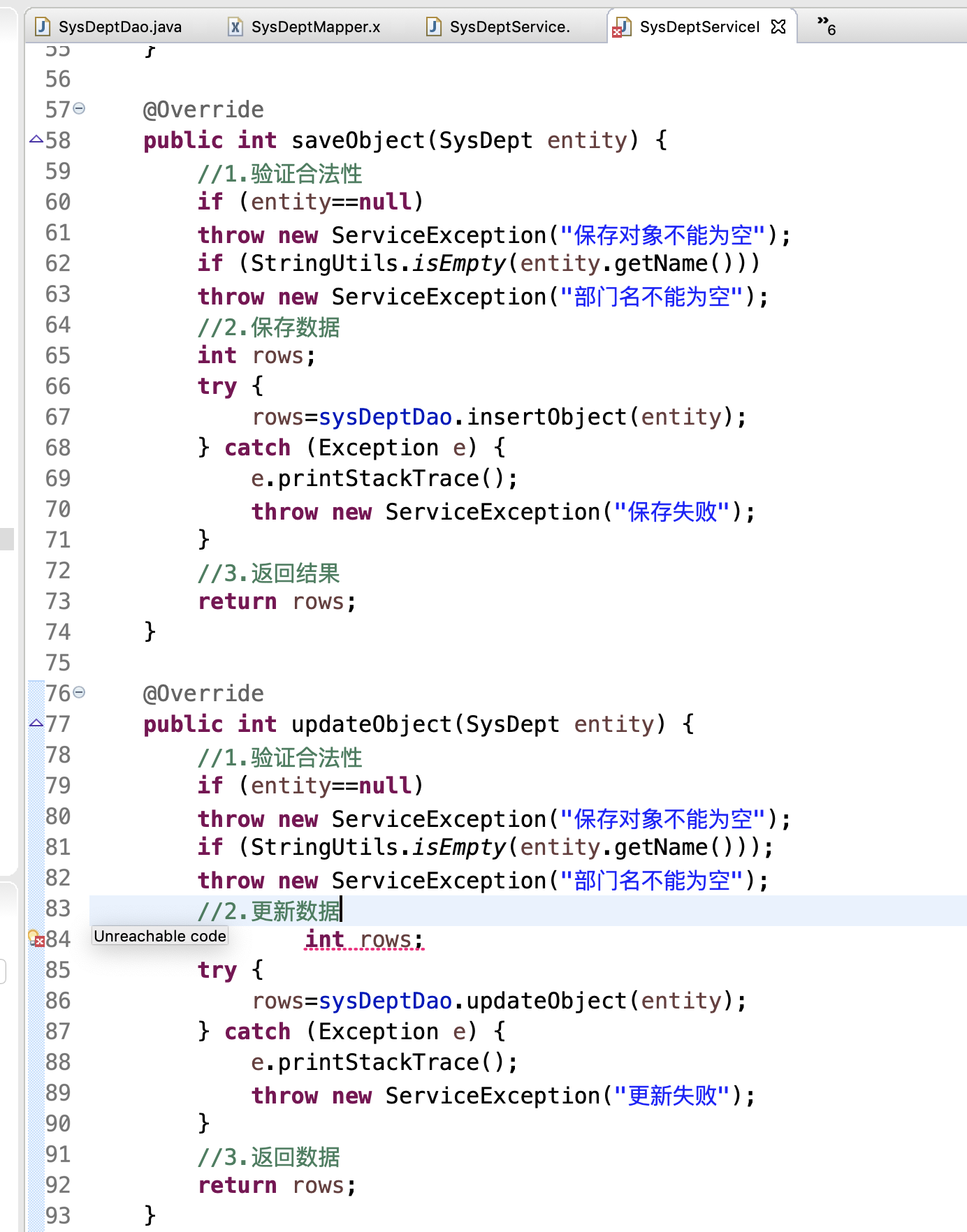Click the Unreachable code tooltip
The image size is (967, 1232).
pyautogui.click(x=160, y=936)
